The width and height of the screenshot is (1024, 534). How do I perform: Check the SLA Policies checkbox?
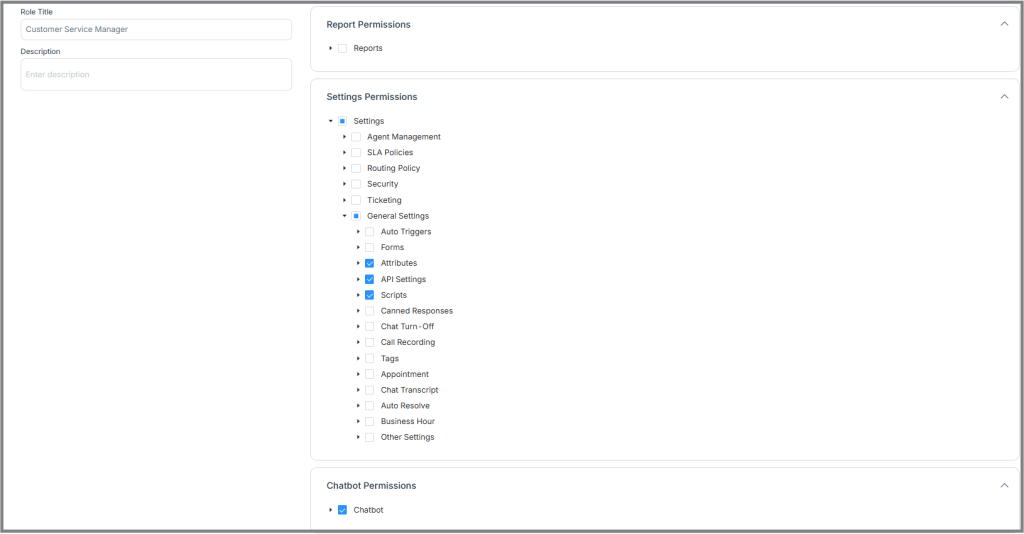point(356,153)
